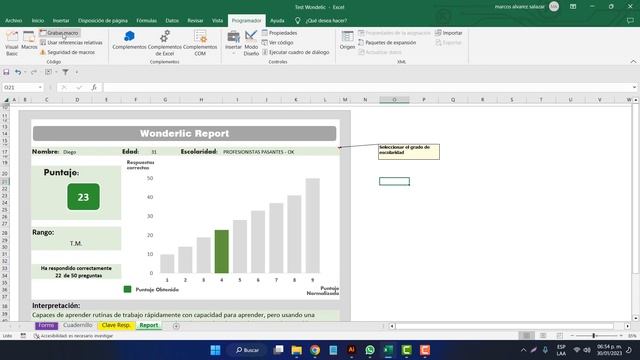Screen dimensions: 640x360
Task: Select the Forms sheet tab
Action: click(x=46, y=325)
